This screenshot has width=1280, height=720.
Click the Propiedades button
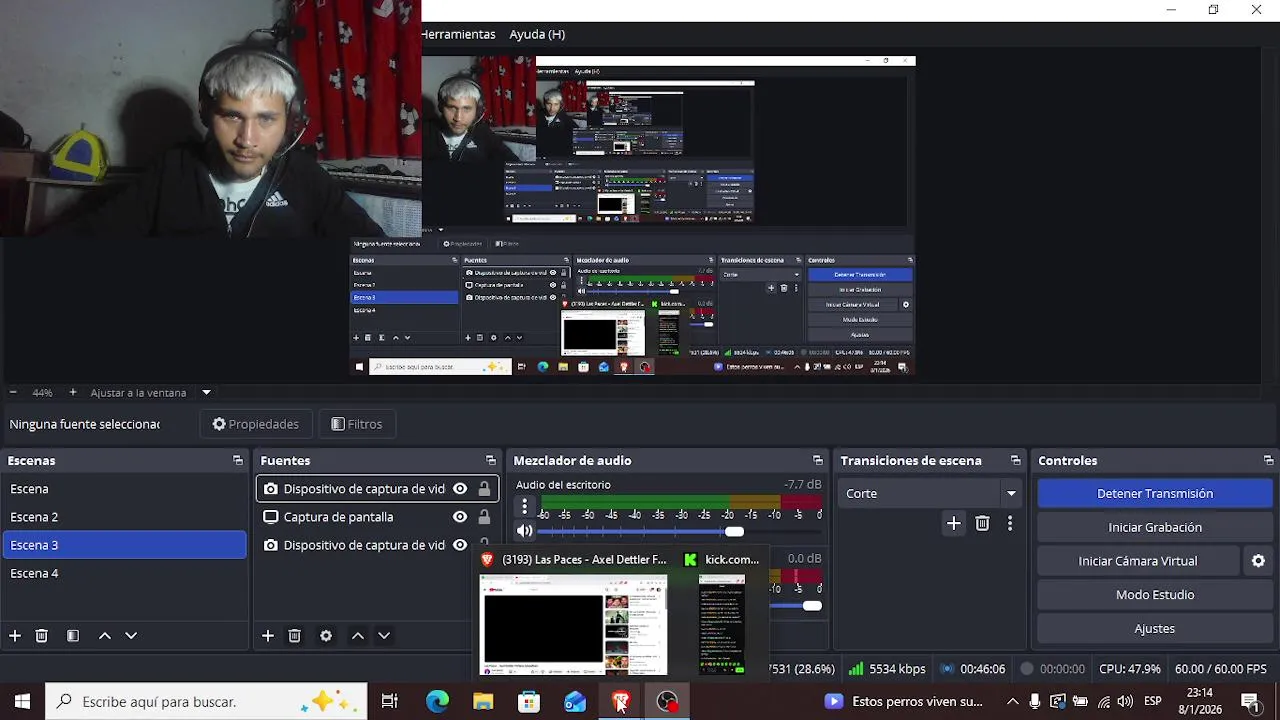click(x=256, y=424)
